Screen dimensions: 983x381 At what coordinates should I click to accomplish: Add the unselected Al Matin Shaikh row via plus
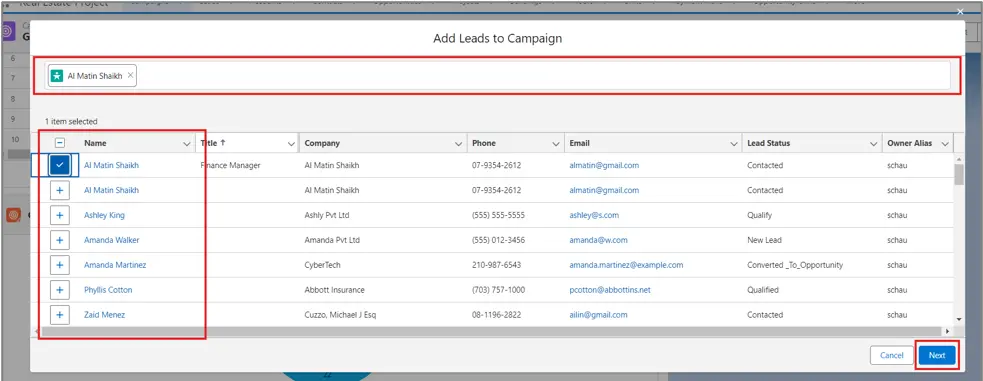tap(60, 190)
